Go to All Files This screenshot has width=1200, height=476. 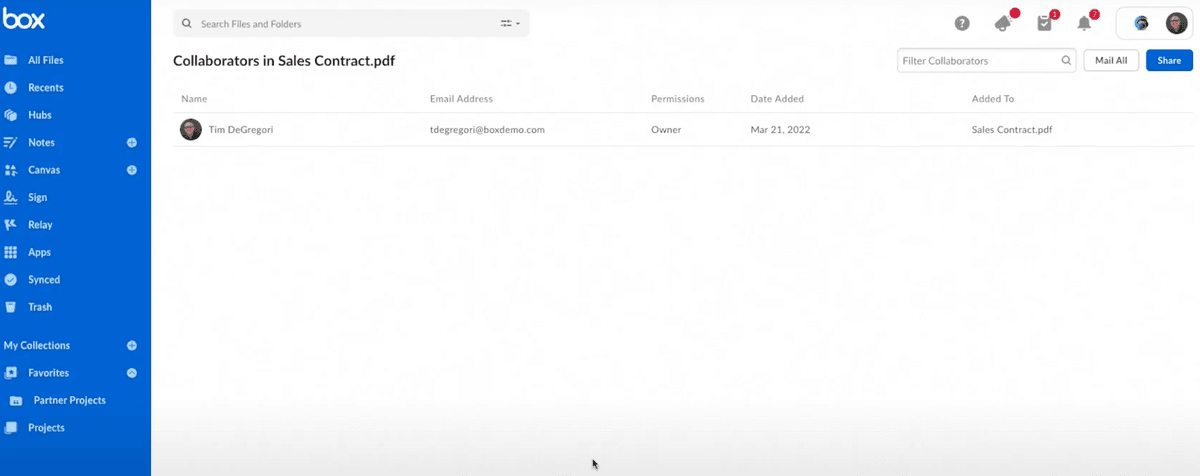pos(45,60)
